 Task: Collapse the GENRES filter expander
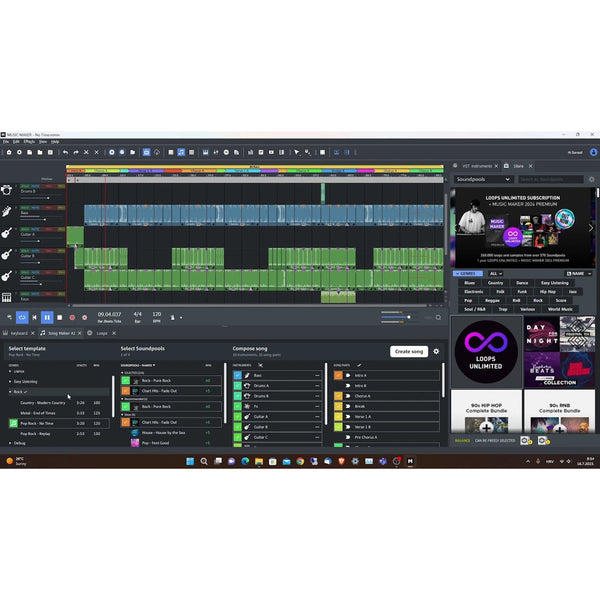point(468,274)
